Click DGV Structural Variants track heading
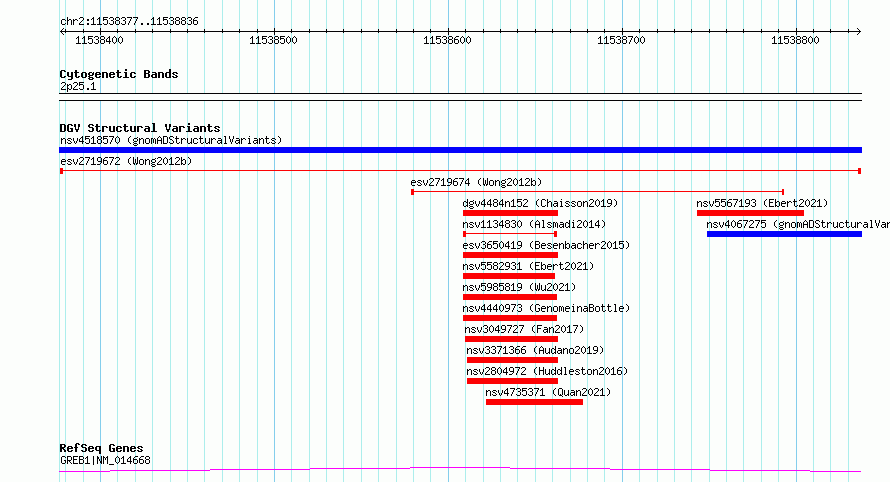 coord(140,128)
